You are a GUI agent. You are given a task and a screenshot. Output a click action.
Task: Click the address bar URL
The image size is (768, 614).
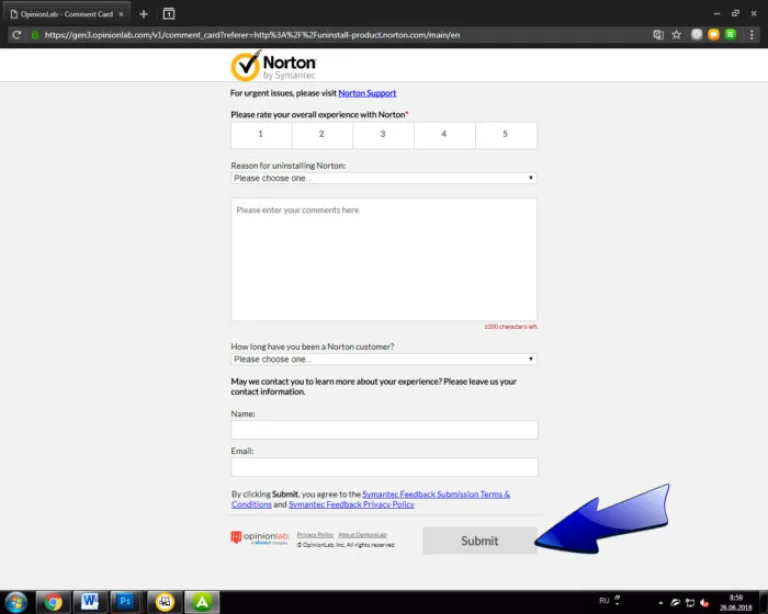coord(252,35)
